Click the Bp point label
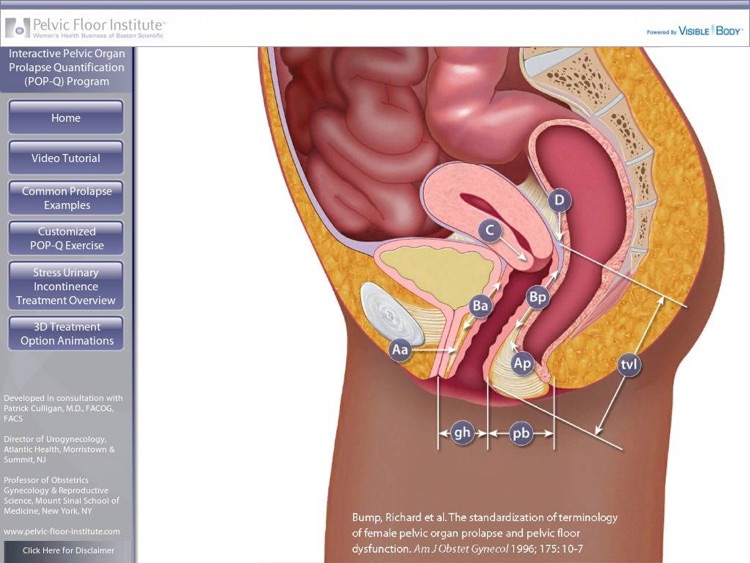The image size is (750, 563). tap(537, 298)
